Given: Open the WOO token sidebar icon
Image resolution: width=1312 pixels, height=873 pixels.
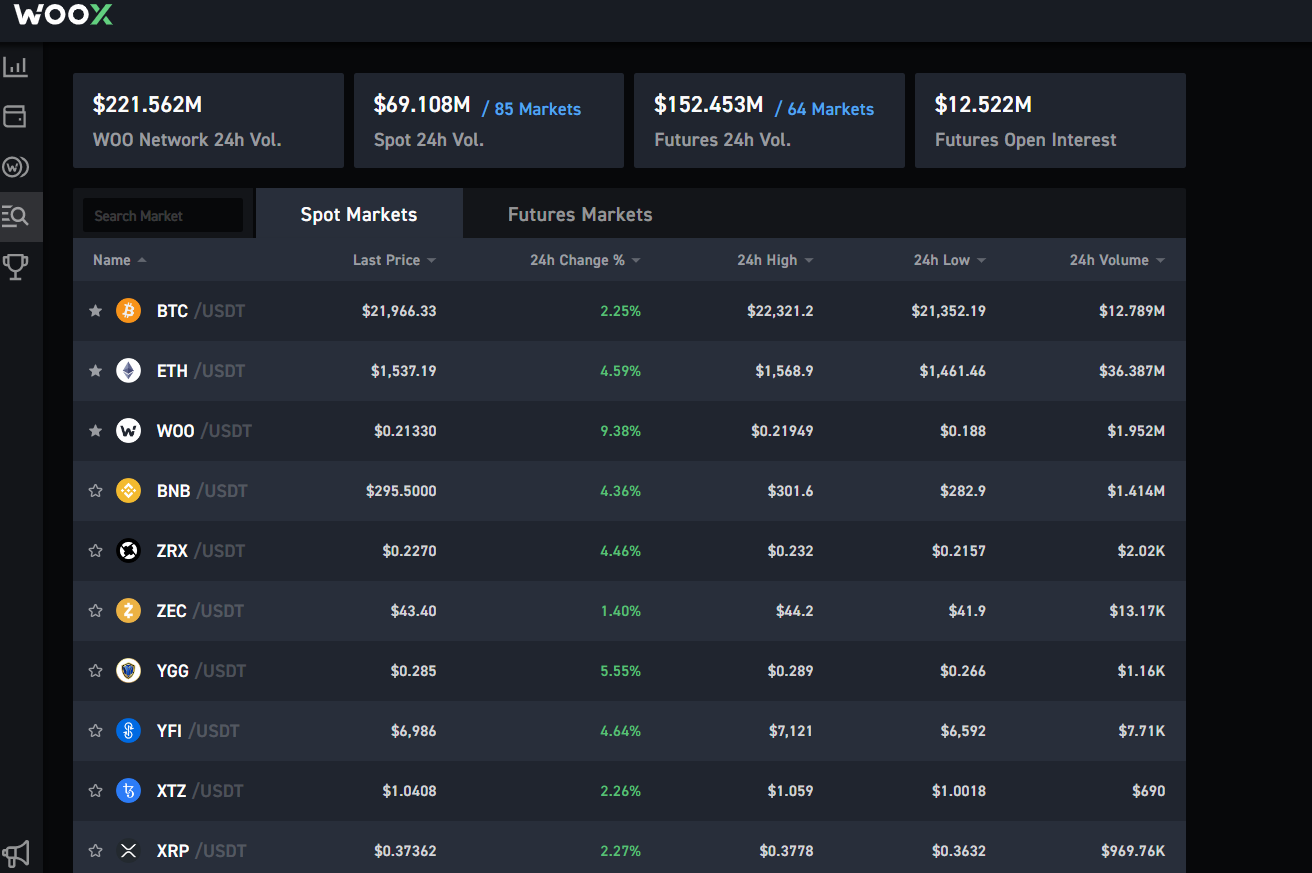Looking at the screenshot, I should (x=15, y=167).
